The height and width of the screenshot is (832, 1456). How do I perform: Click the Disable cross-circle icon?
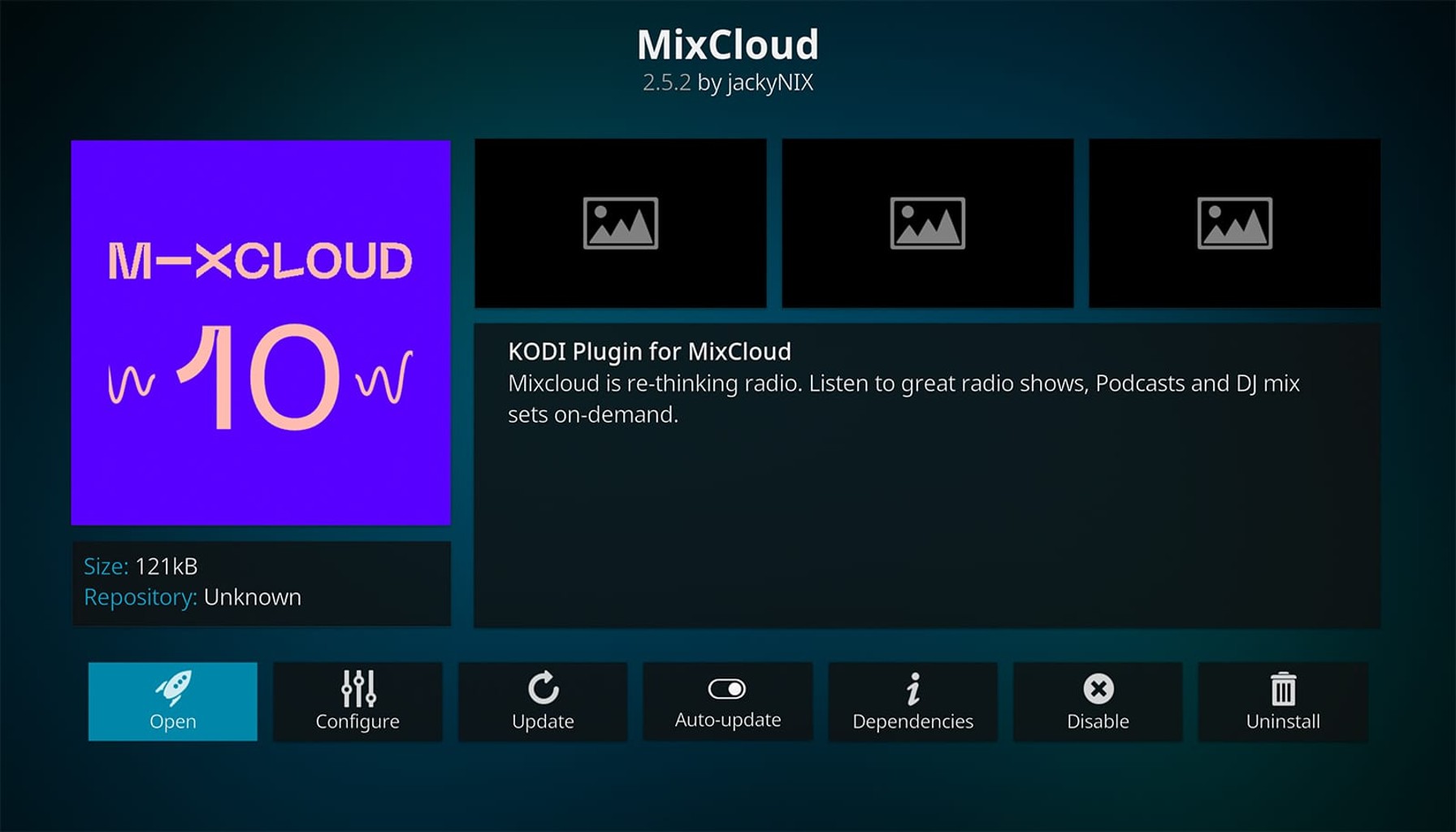(x=1098, y=689)
